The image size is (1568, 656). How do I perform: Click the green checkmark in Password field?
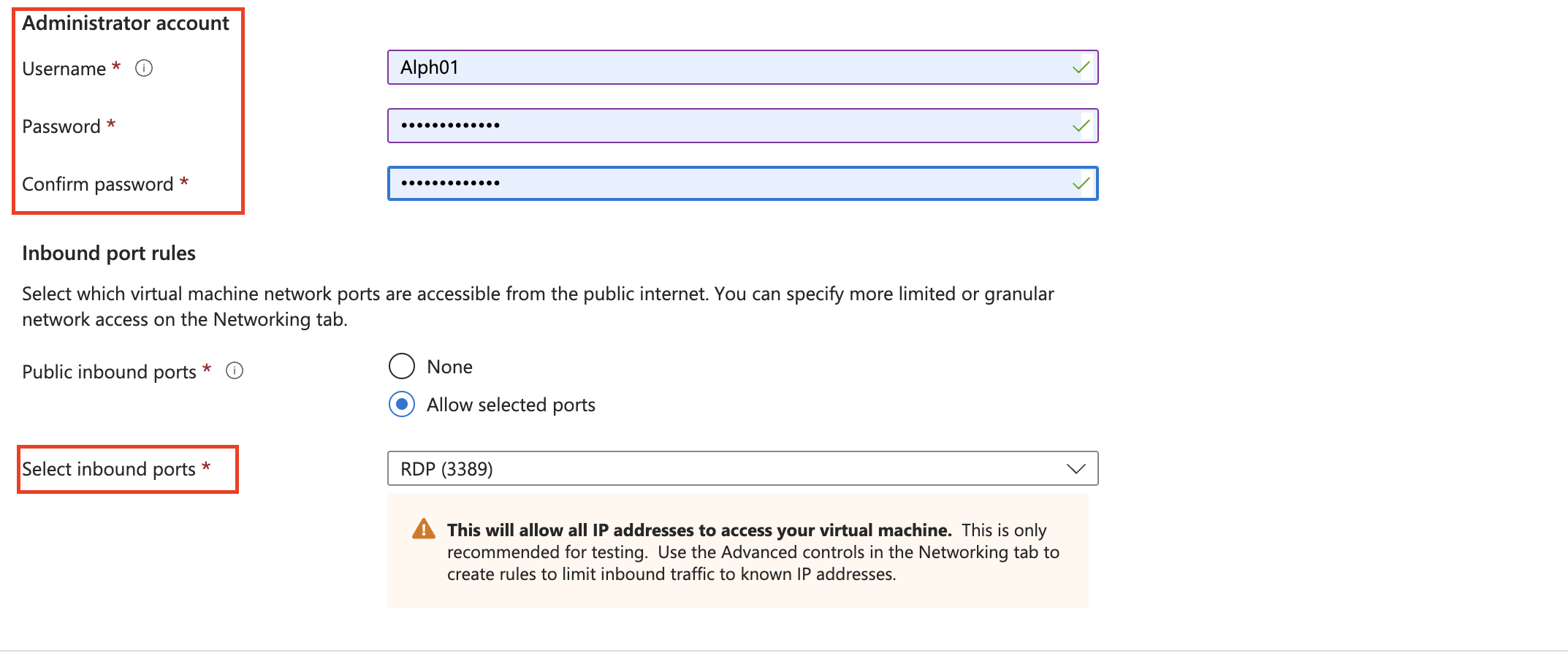pos(1081,126)
